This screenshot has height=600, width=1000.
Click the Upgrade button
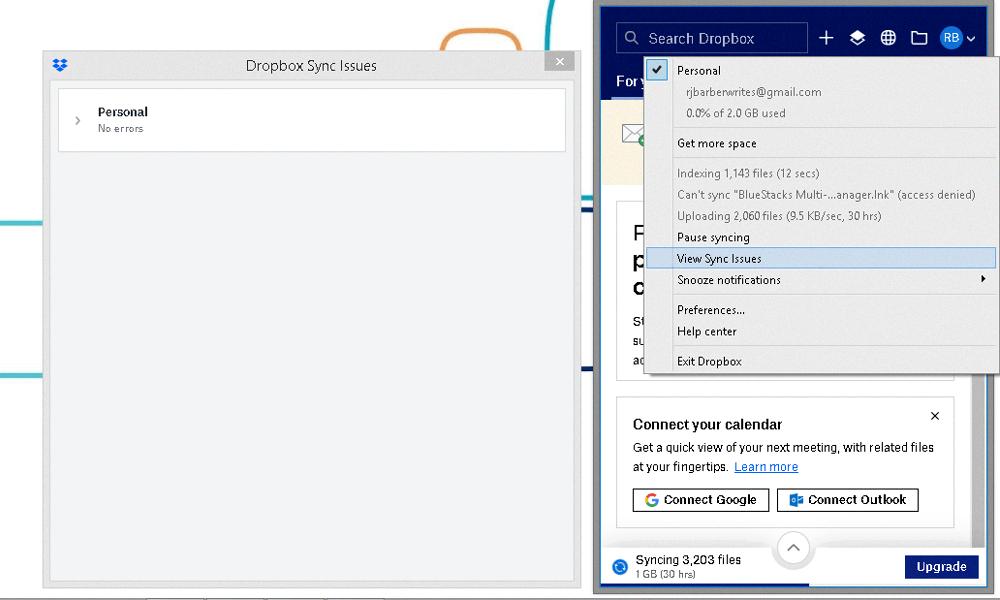pos(941,566)
